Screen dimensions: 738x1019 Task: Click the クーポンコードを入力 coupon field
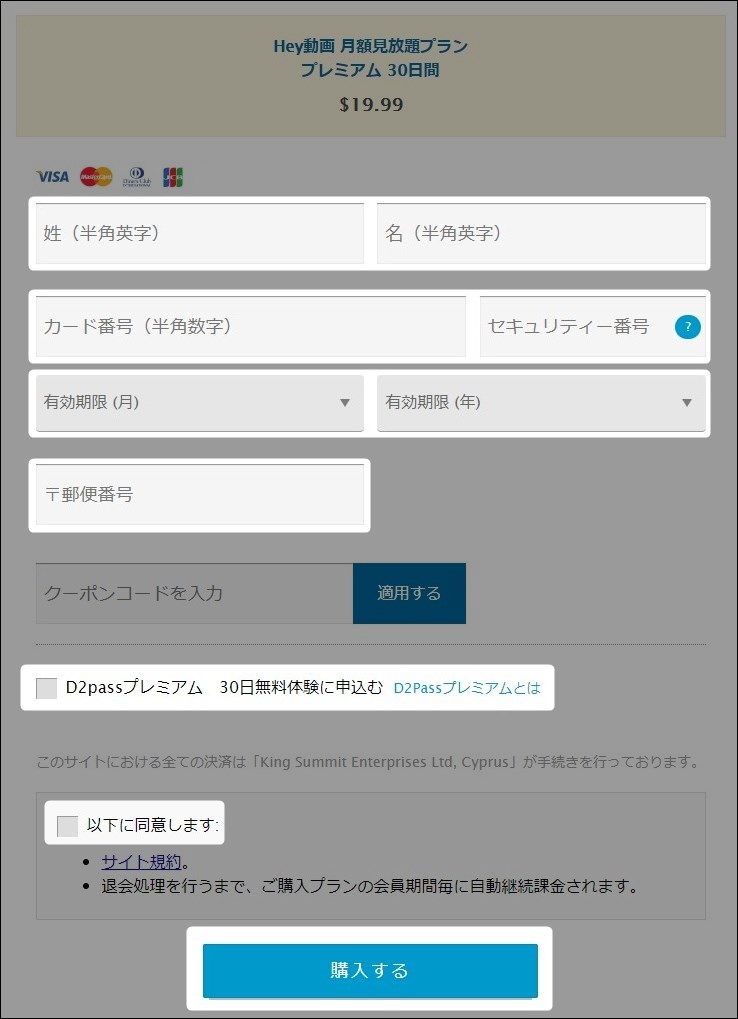coord(195,593)
